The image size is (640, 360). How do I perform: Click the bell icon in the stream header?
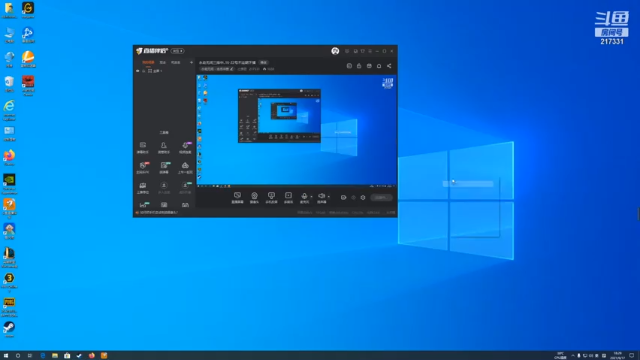tap(379, 66)
